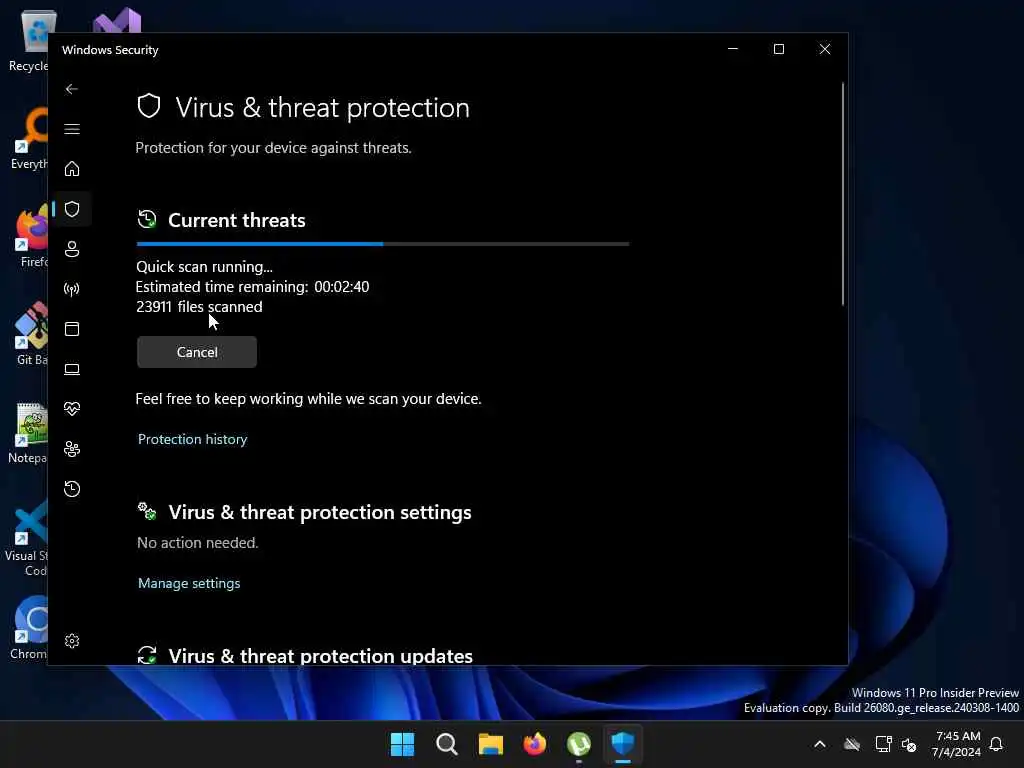
Task: Click Windows Security taskbar icon
Action: (x=623, y=744)
